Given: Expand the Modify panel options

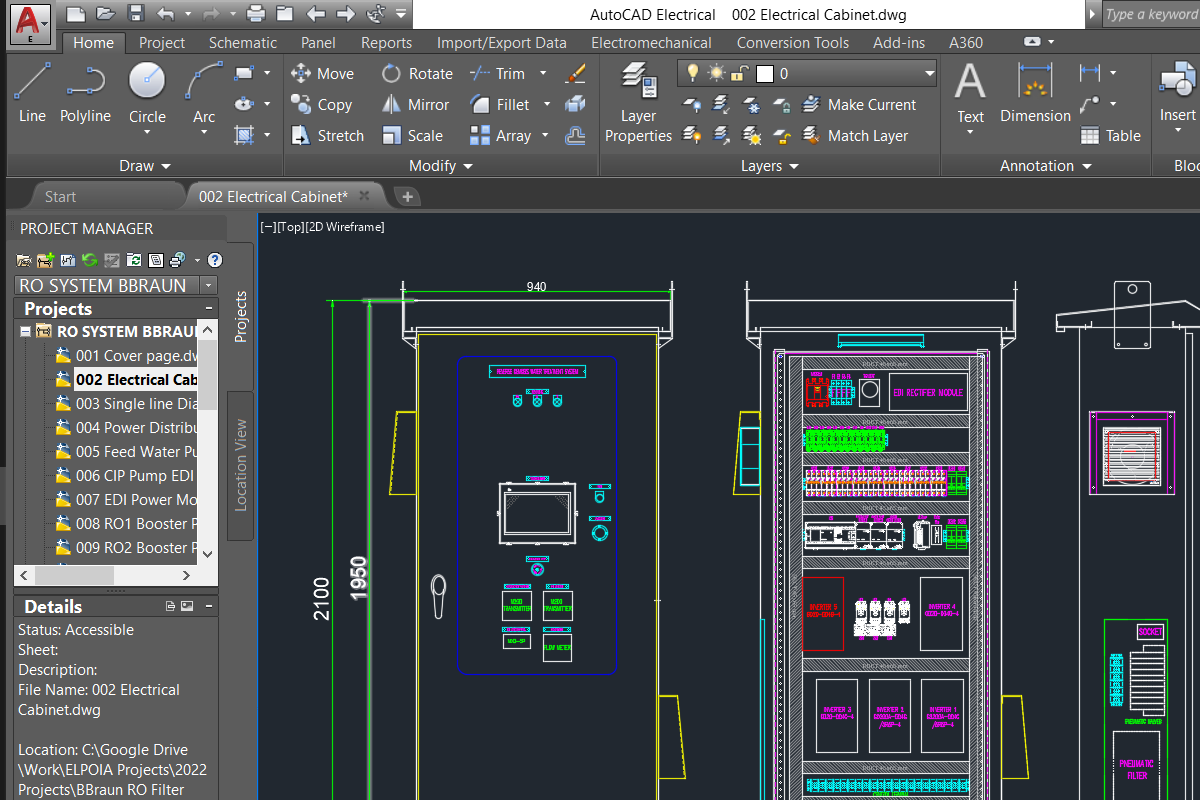Looking at the screenshot, I should [467, 166].
